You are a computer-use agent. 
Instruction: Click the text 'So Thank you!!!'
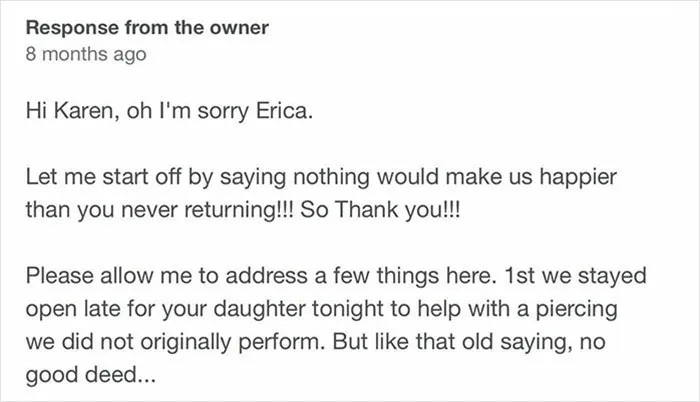[380, 210]
